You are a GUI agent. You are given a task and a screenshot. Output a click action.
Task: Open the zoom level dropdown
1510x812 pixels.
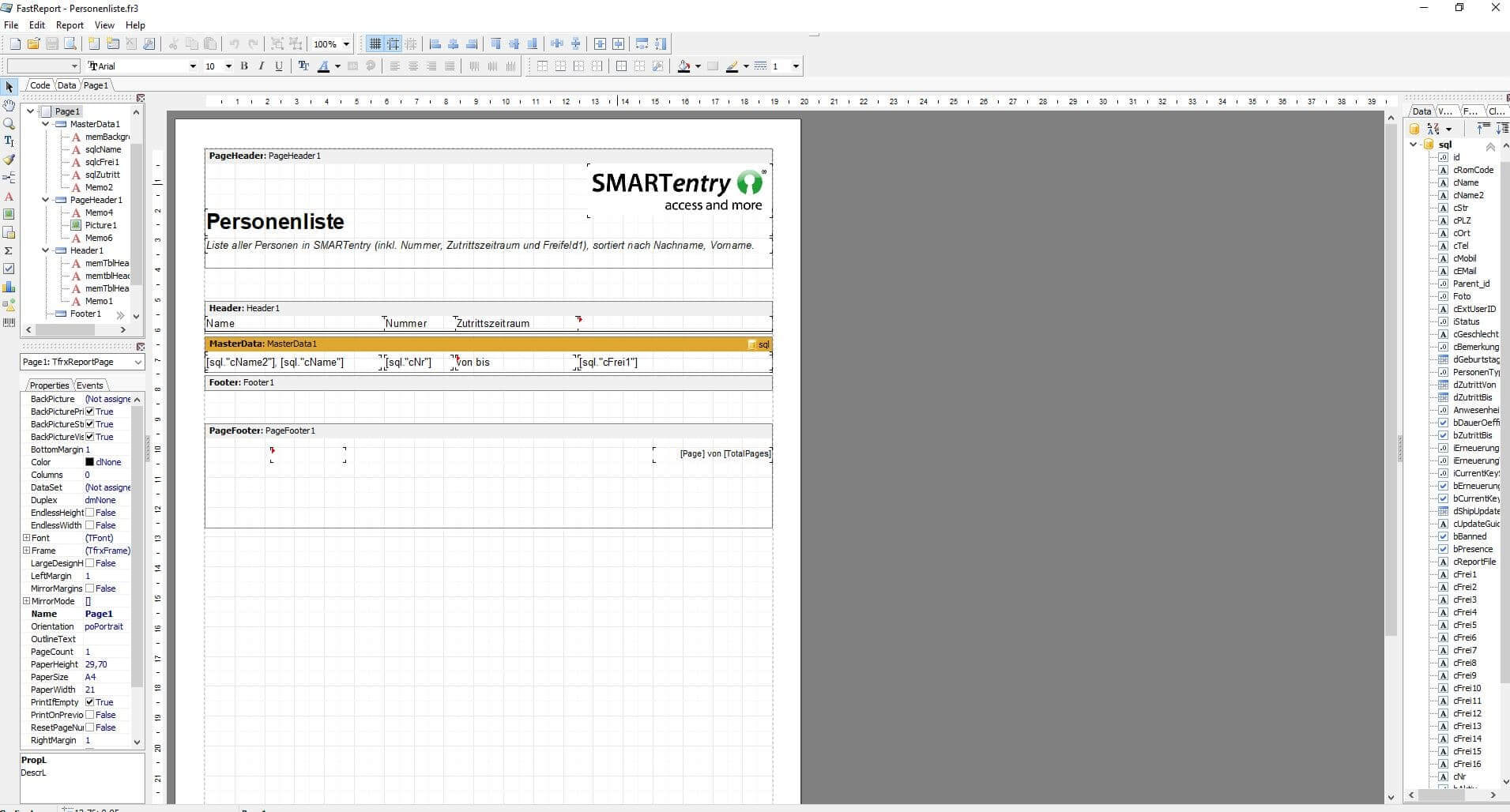click(345, 44)
